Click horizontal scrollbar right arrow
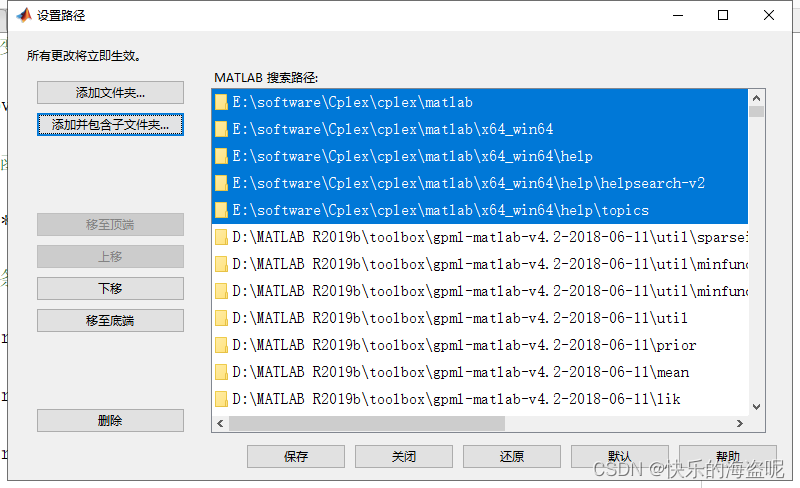This screenshot has height=488, width=800. [x=740, y=423]
